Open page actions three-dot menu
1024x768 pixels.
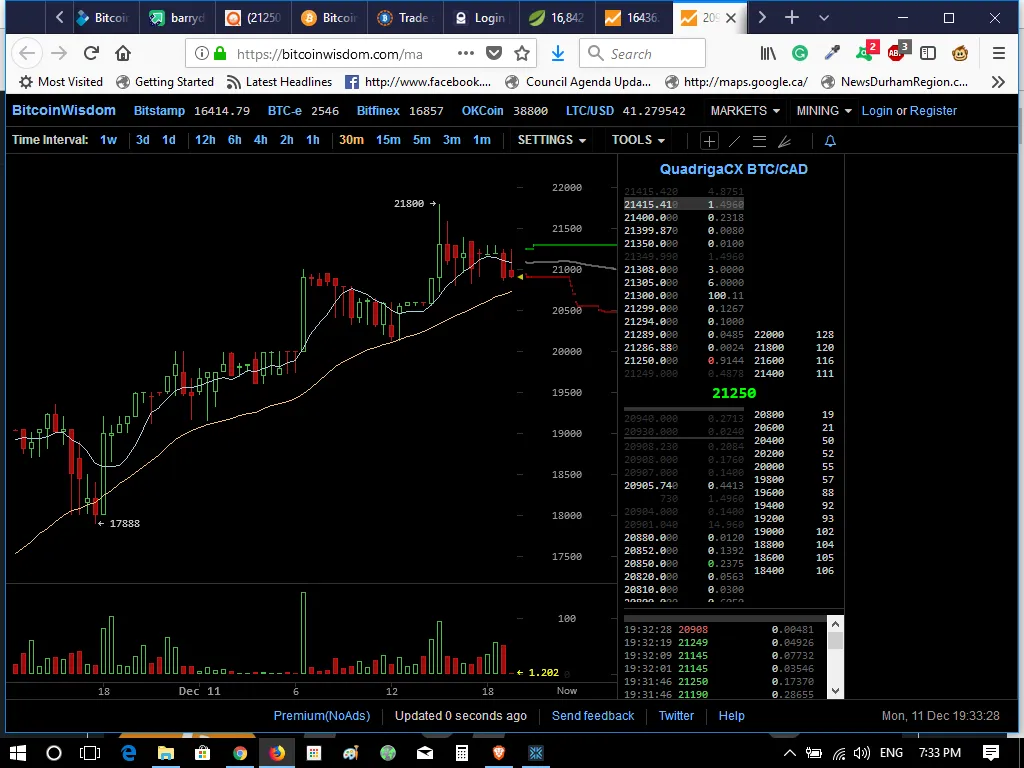tap(466, 54)
